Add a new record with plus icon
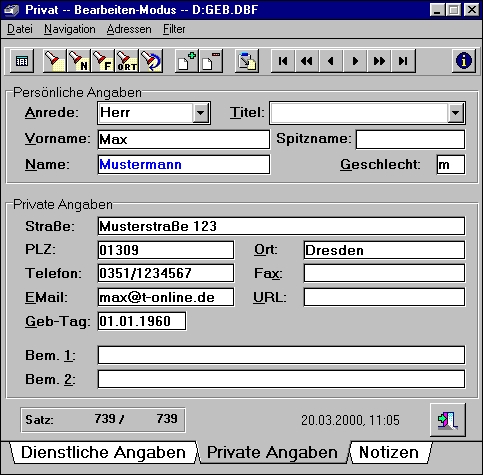 pos(187,61)
